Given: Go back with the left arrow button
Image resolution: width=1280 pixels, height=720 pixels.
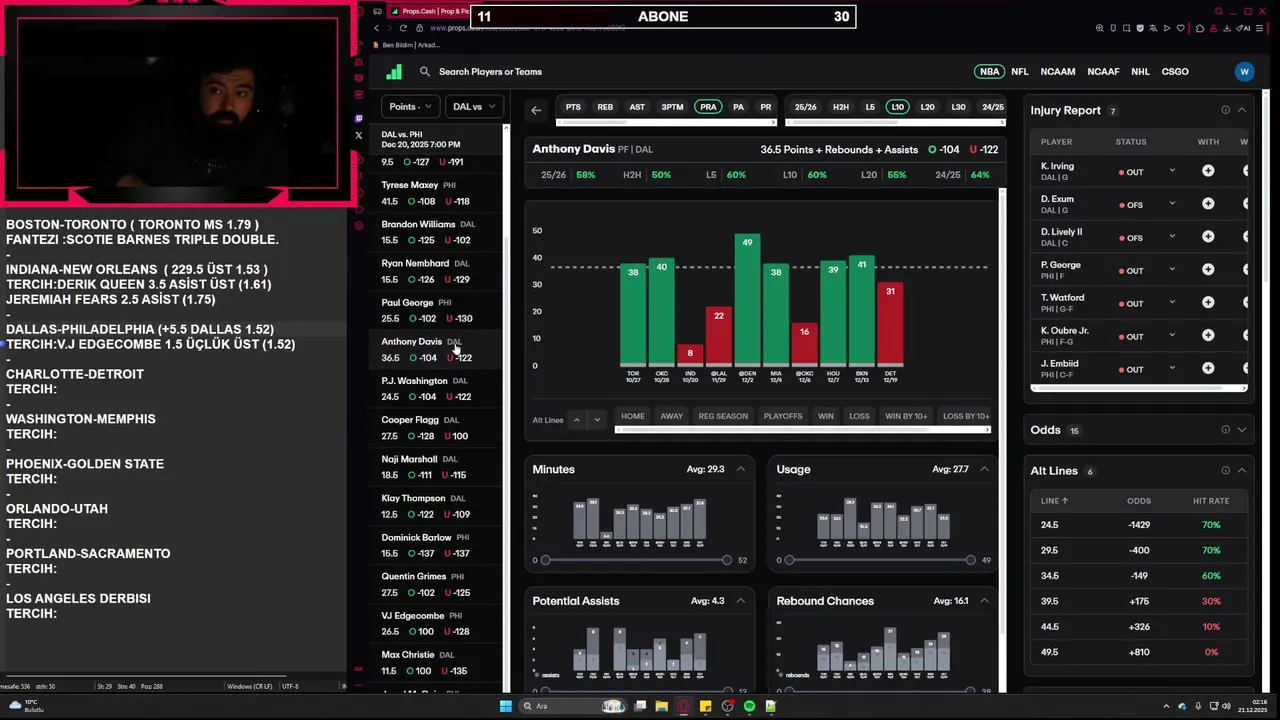Looking at the screenshot, I should (x=536, y=111).
